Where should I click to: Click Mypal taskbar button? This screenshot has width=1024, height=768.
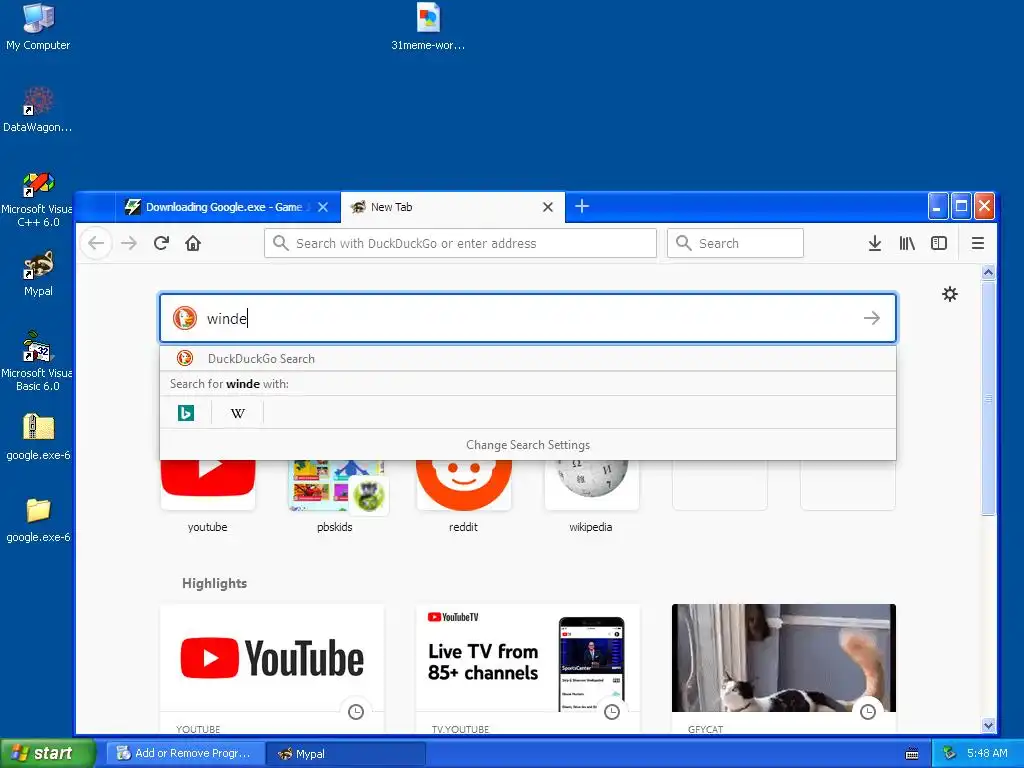(x=346, y=754)
